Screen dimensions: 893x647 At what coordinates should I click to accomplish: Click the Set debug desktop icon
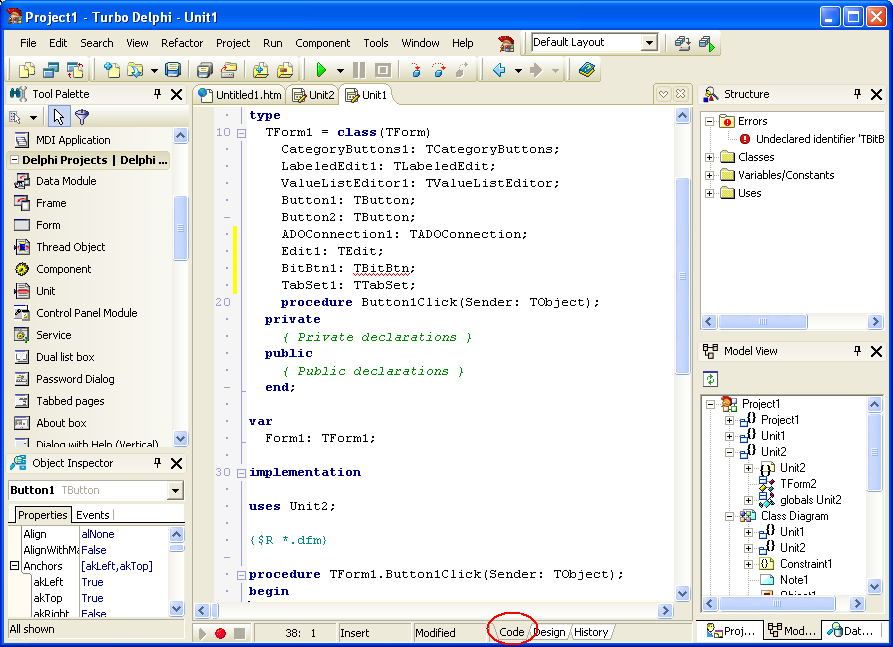pos(707,43)
